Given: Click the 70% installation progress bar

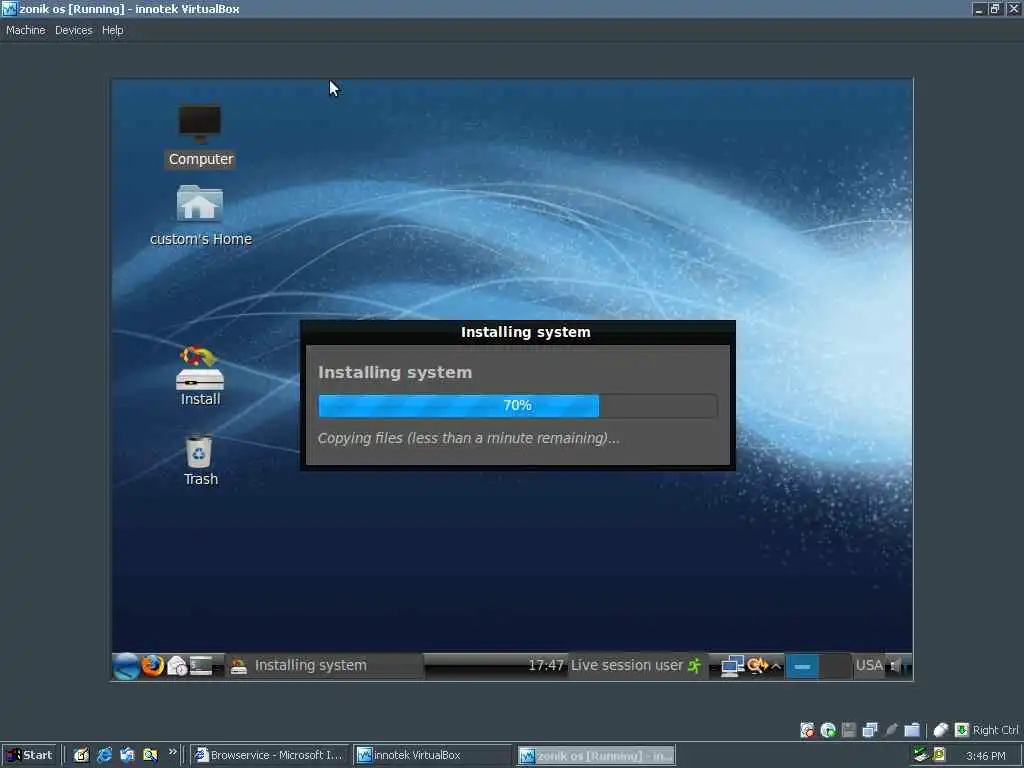Looking at the screenshot, I should pos(517,406).
